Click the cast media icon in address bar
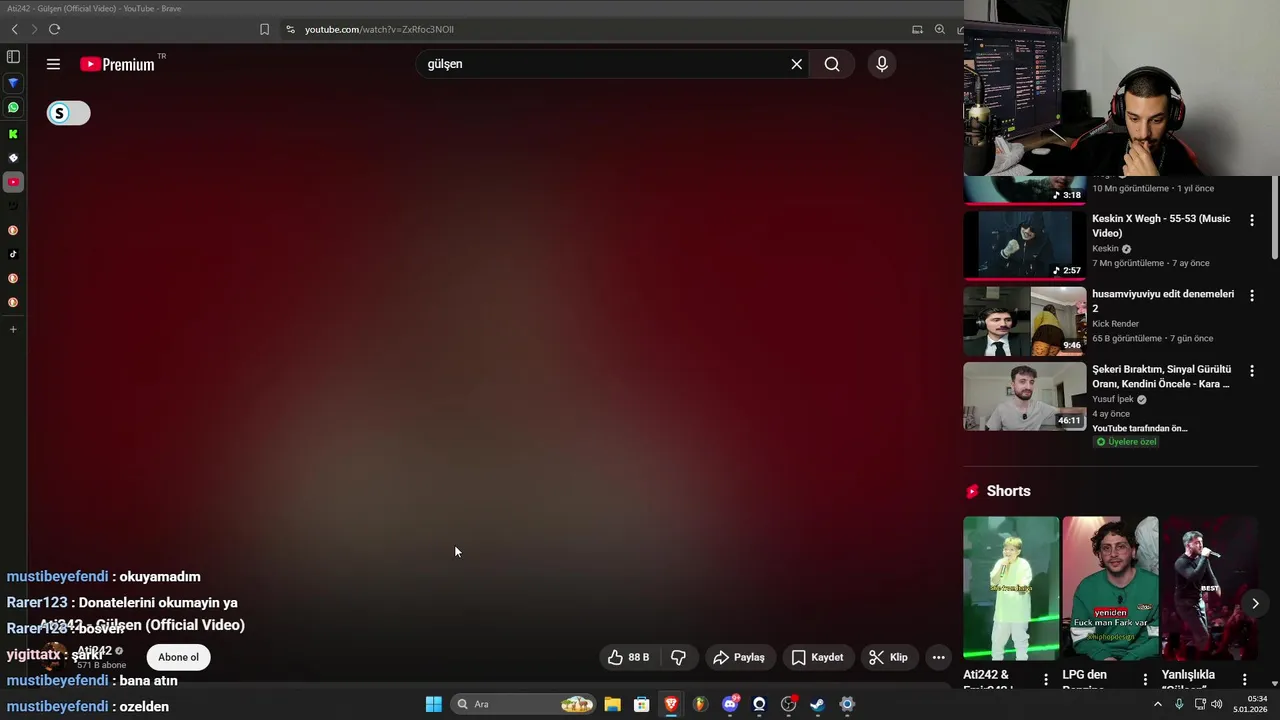Image resolution: width=1280 pixels, height=720 pixels. (x=917, y=29)
